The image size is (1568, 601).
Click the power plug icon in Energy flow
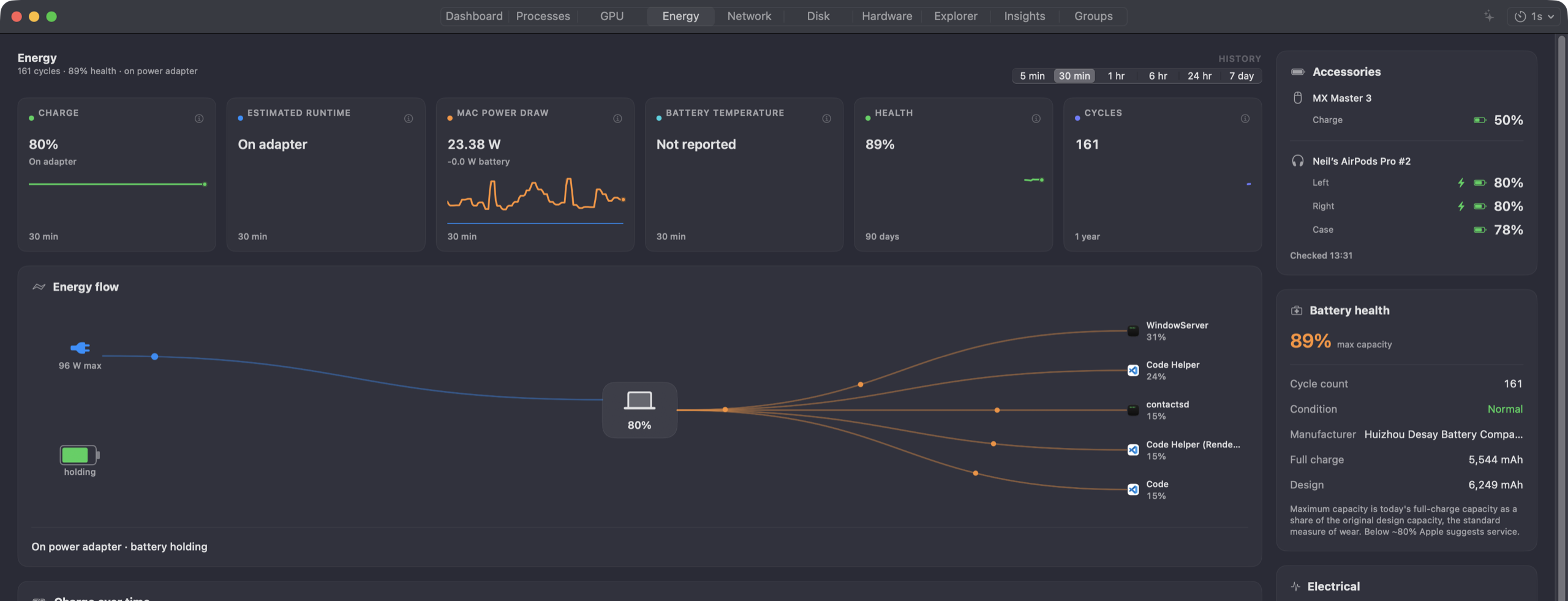point(80,348)
